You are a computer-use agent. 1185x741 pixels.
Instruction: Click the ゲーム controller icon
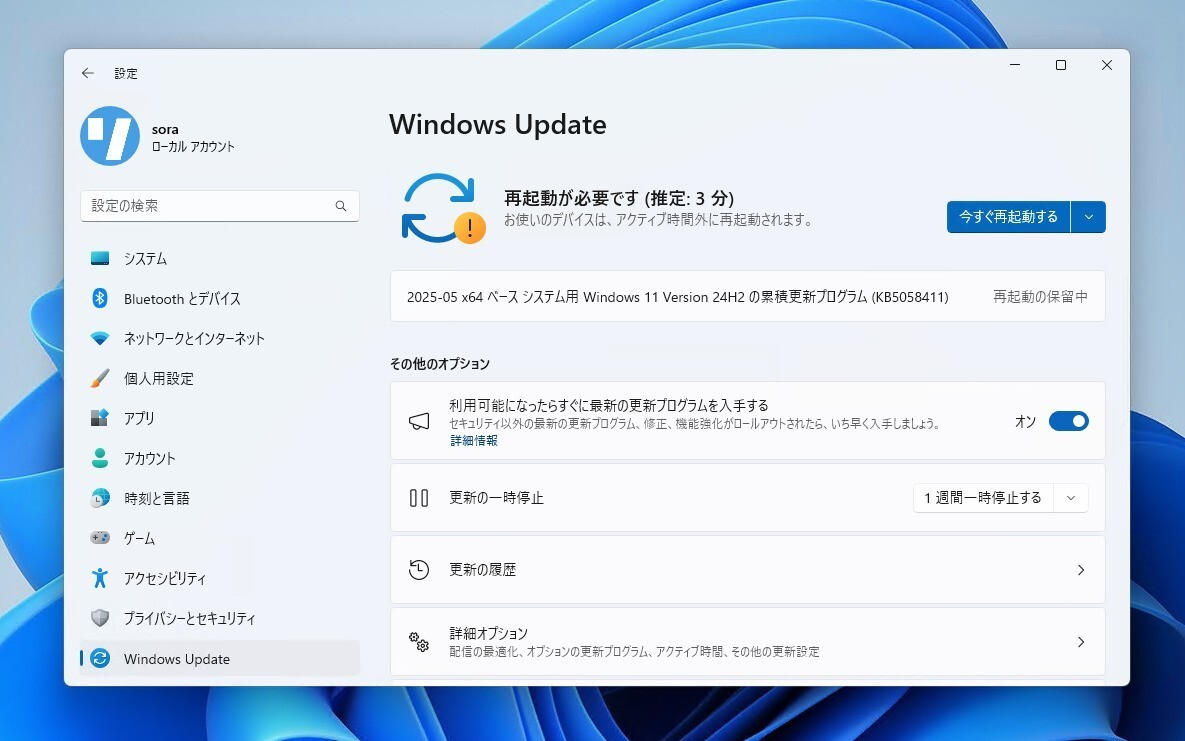(x=100, y=538)
